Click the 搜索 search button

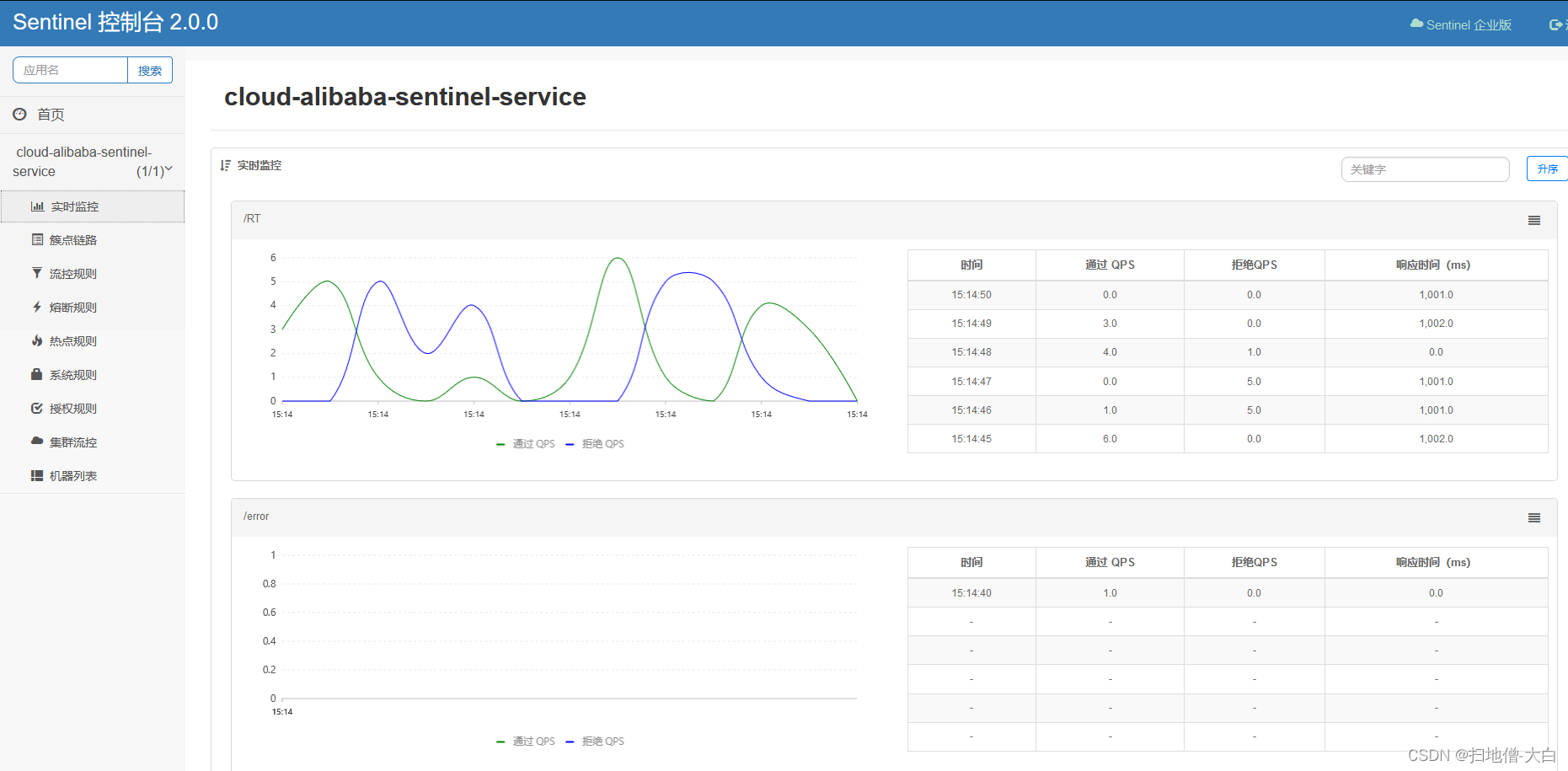pos(150,70)
